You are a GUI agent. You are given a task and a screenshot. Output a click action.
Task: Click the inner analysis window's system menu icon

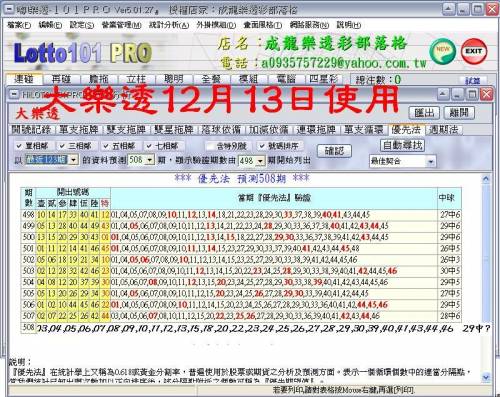point(14,94)
